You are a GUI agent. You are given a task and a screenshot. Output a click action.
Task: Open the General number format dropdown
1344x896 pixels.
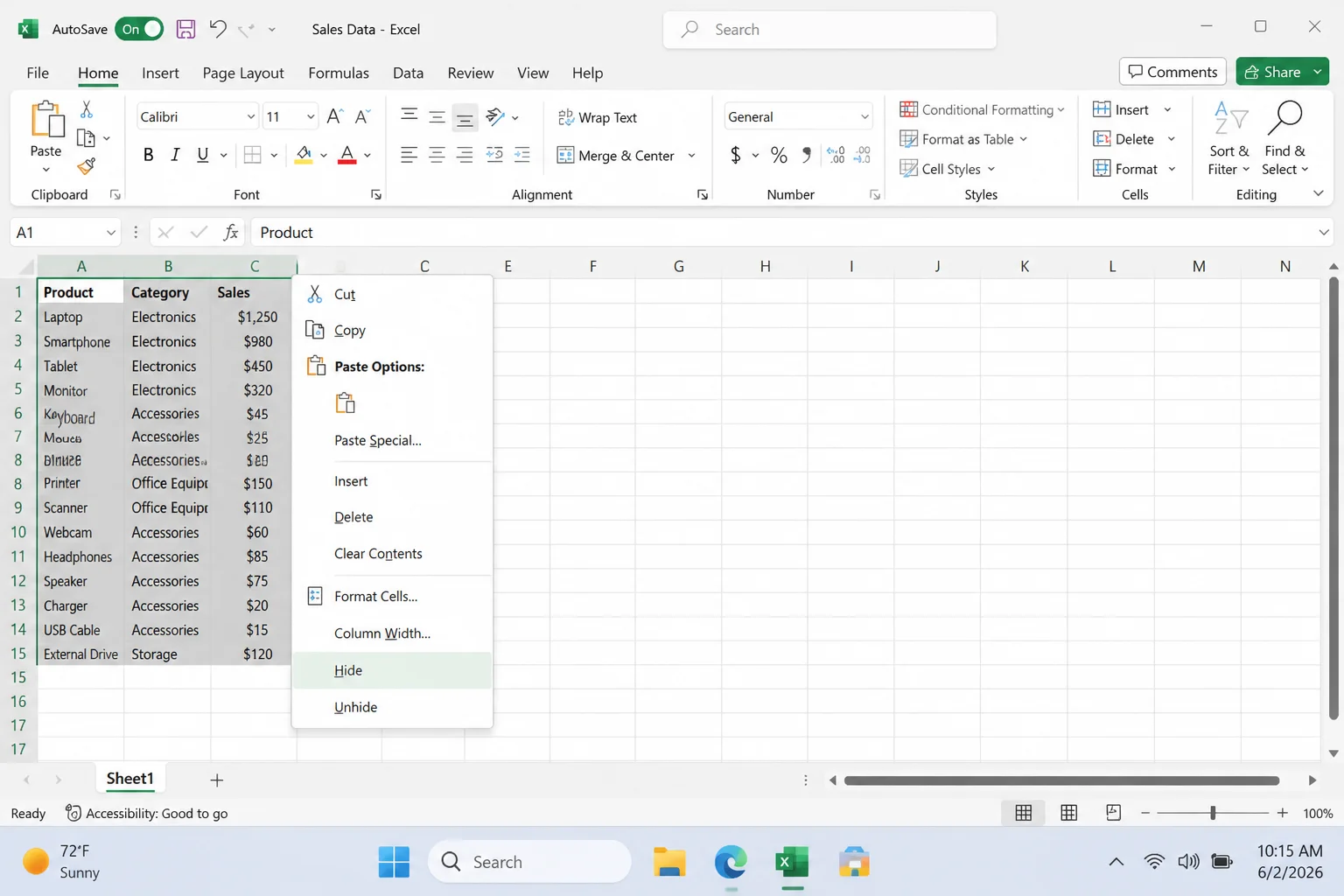coord(864,116)
